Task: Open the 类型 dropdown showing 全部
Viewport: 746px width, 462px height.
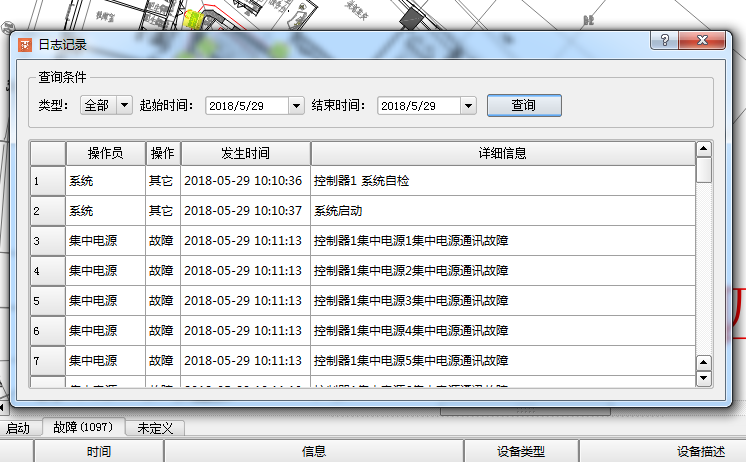Action: [x=124, y=105]
